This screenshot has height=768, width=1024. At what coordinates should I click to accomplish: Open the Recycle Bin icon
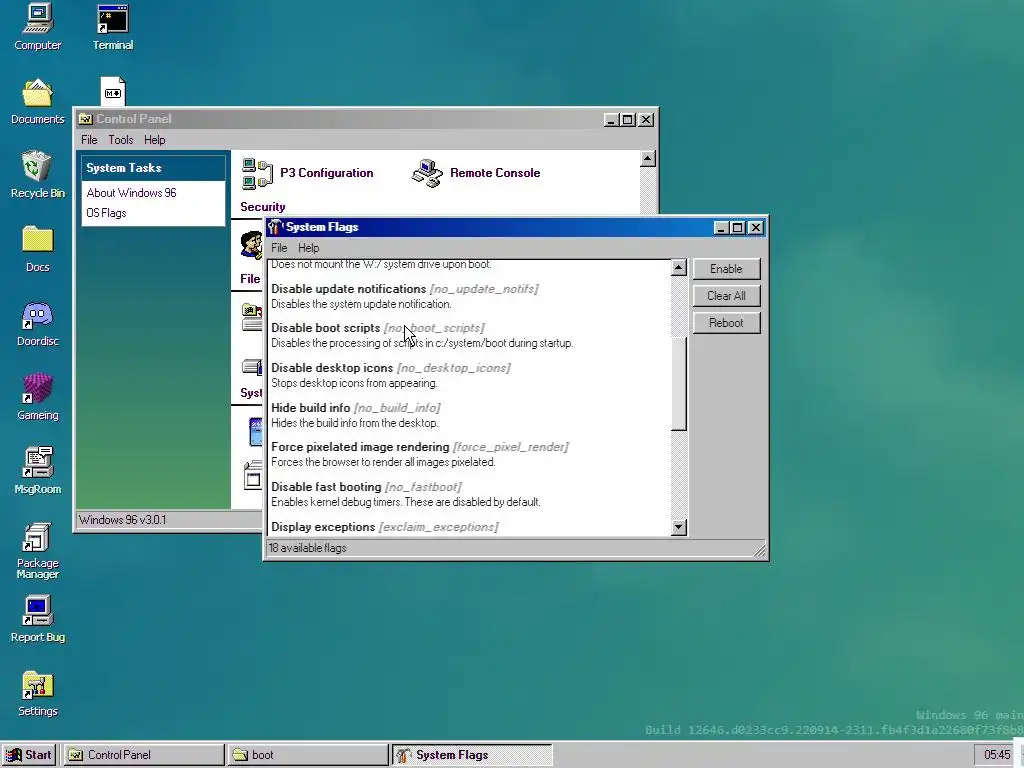(x=37, y=175)
